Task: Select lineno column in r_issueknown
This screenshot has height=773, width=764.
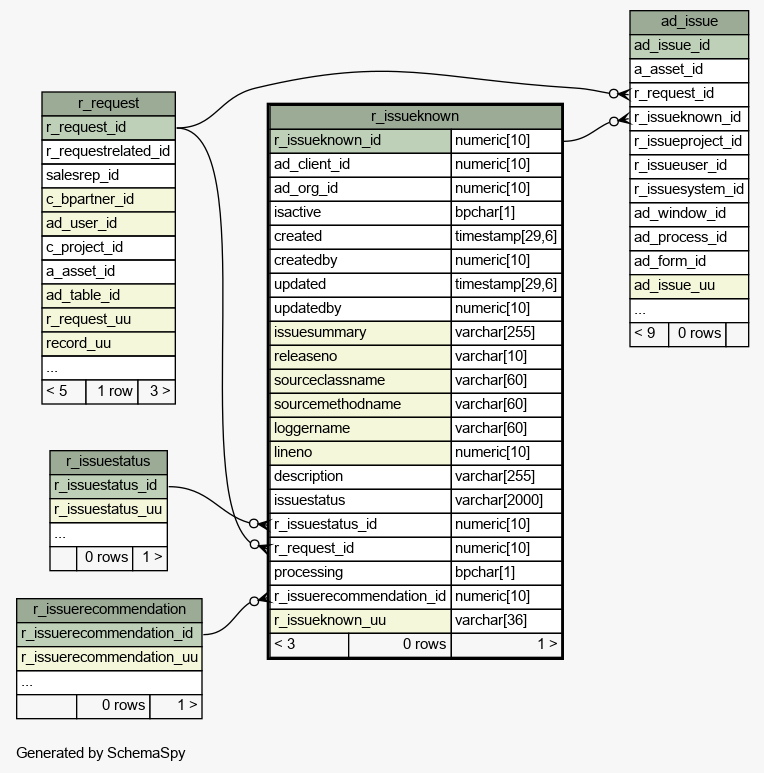Action: coord(360,453)
